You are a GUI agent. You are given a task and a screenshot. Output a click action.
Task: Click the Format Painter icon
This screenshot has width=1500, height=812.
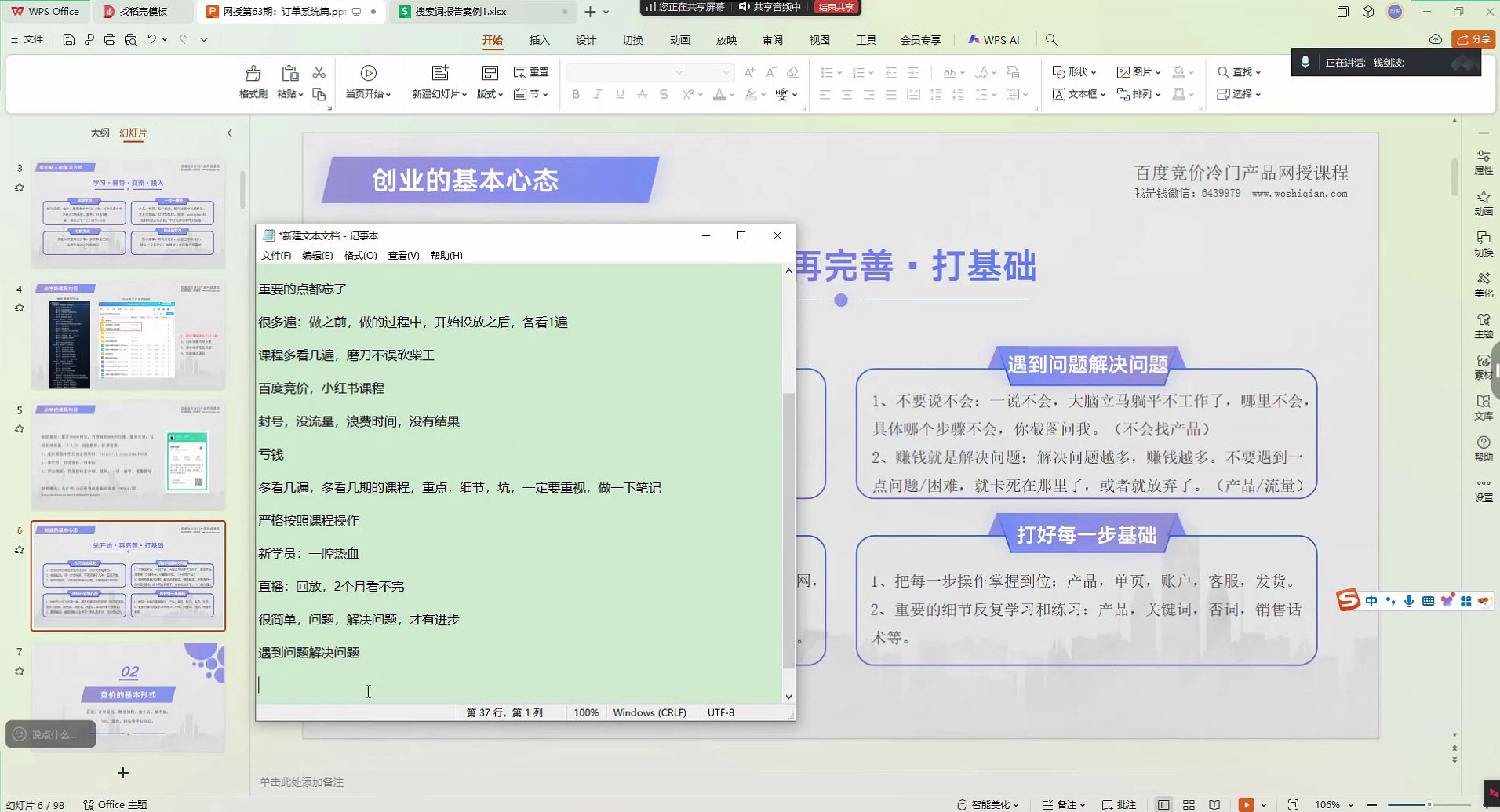click(253, 74)
